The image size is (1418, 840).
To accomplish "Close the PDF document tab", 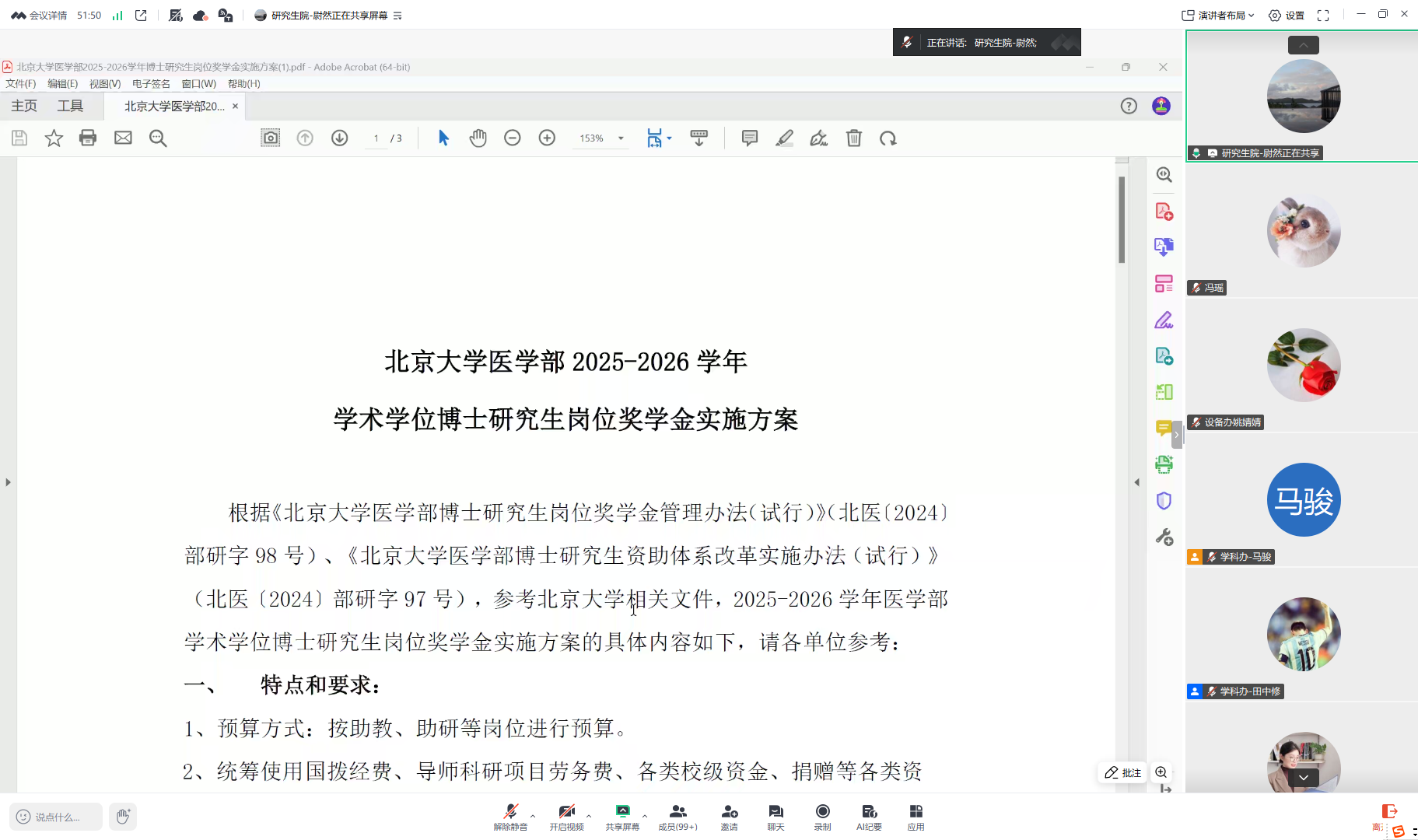I will click(235, 107).
